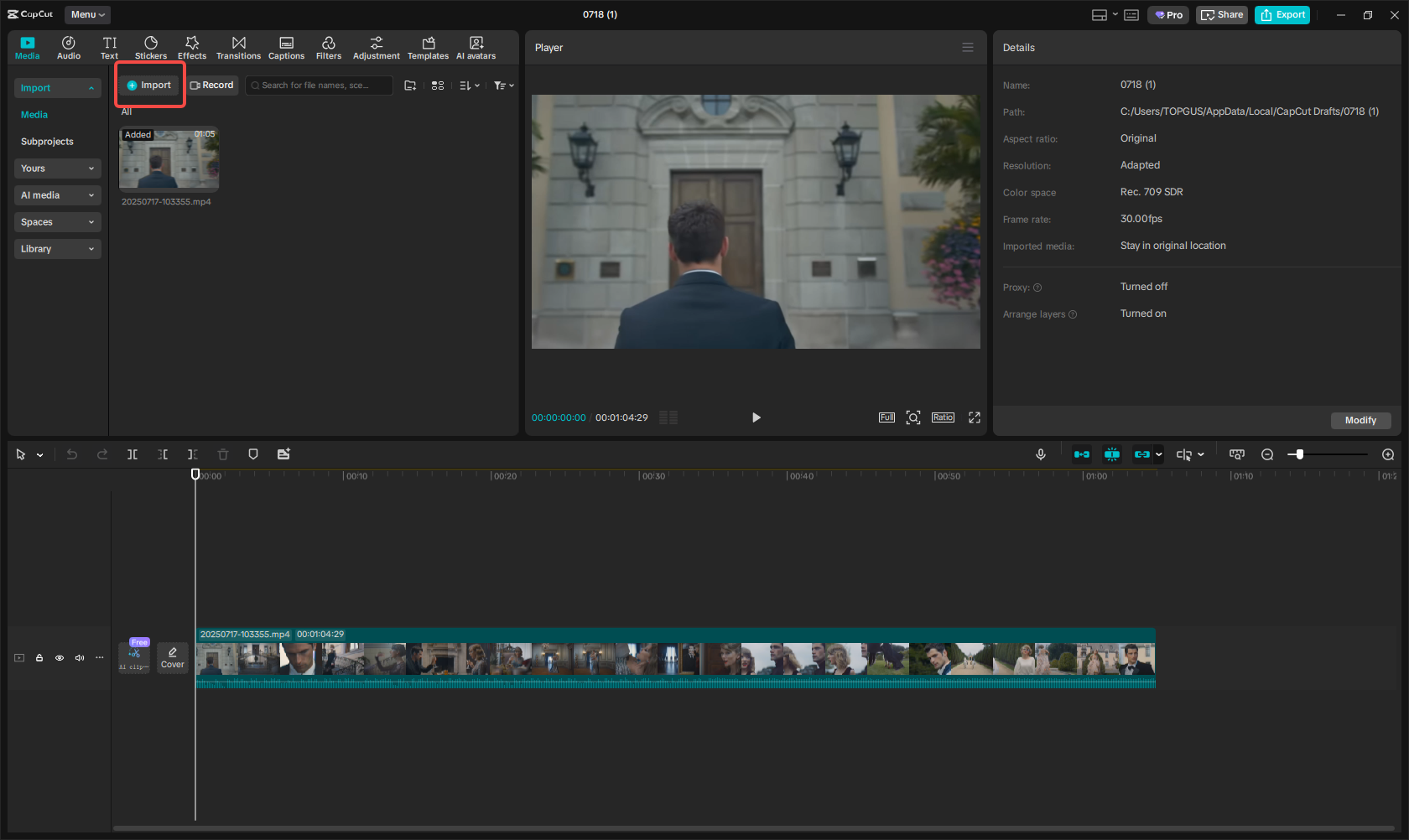The image size is (1409, 840).
Task: Expand the AI media section
Action: 58,195
